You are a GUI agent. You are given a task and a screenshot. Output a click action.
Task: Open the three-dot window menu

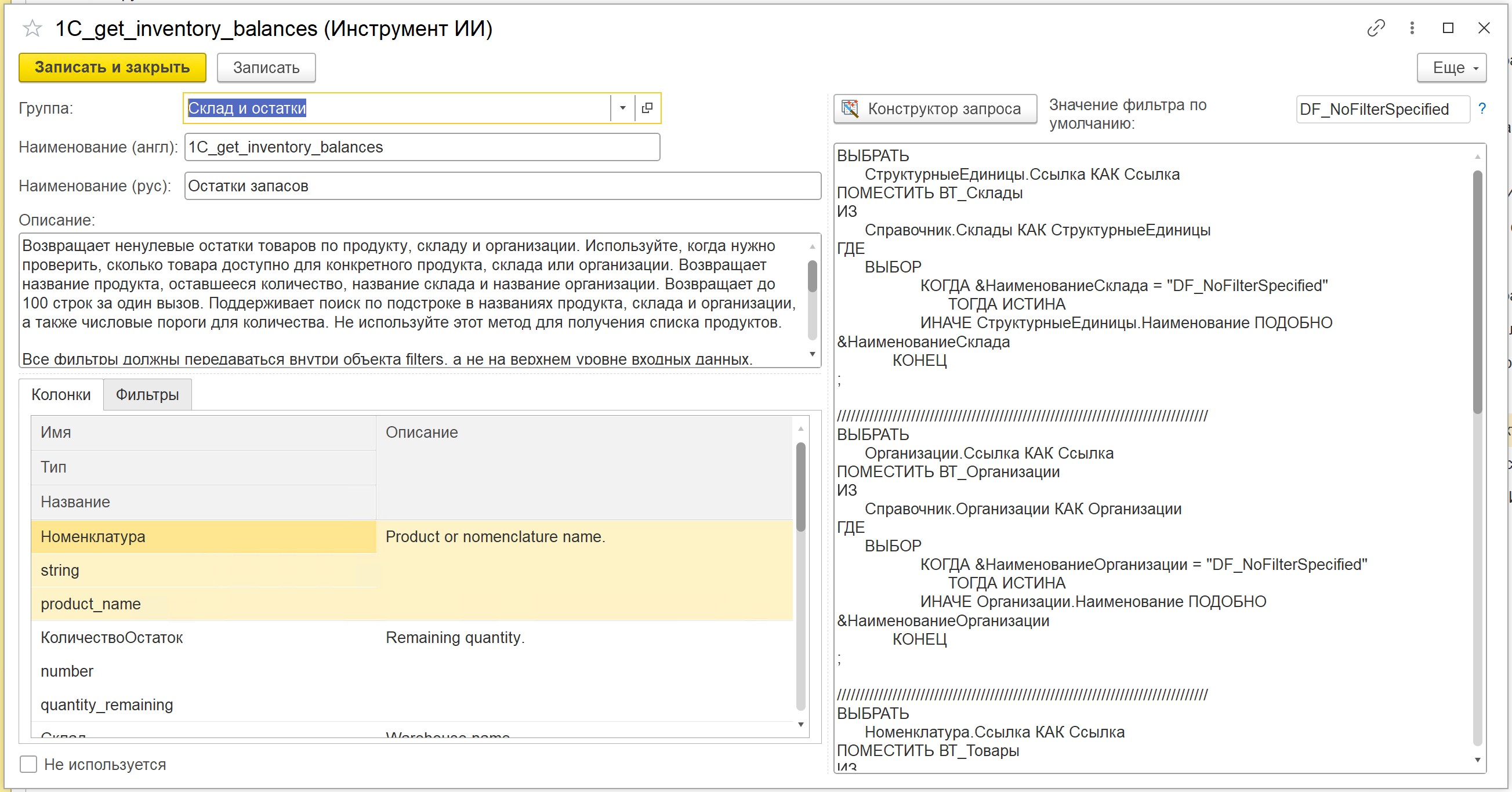pos(1412,28)
